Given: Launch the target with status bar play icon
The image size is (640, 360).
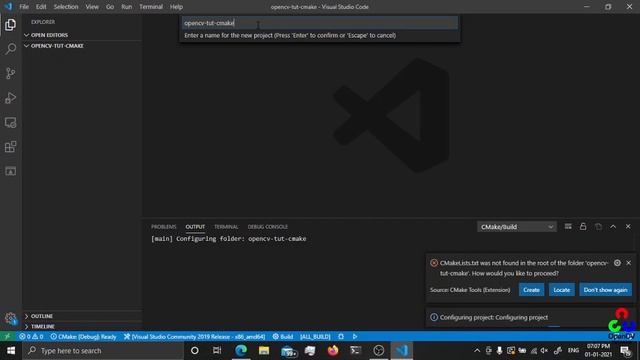Looking at the screenshot, I should (x=355, y=337).
